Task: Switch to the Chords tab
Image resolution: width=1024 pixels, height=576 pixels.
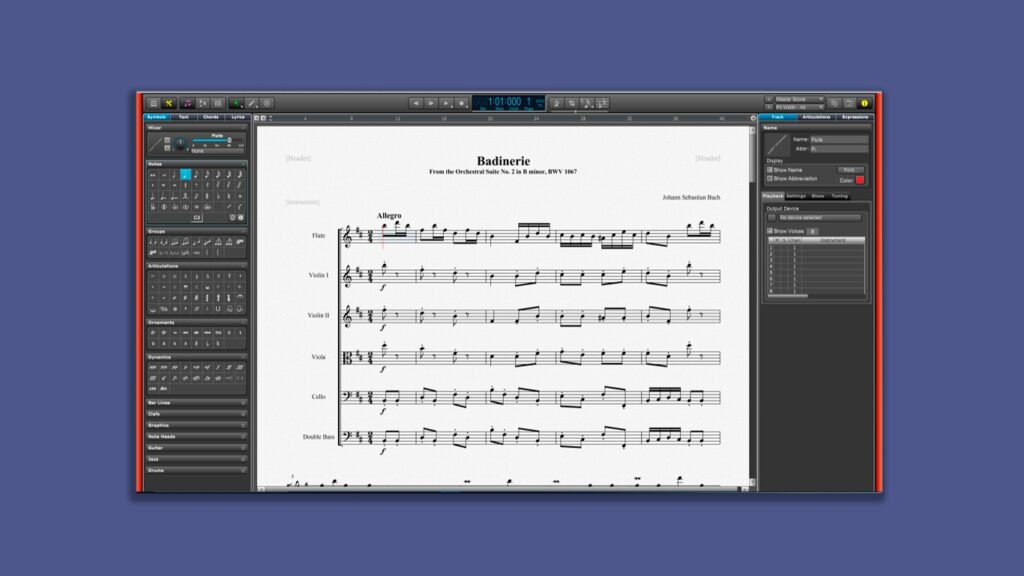Action: [x=210, y=117]
